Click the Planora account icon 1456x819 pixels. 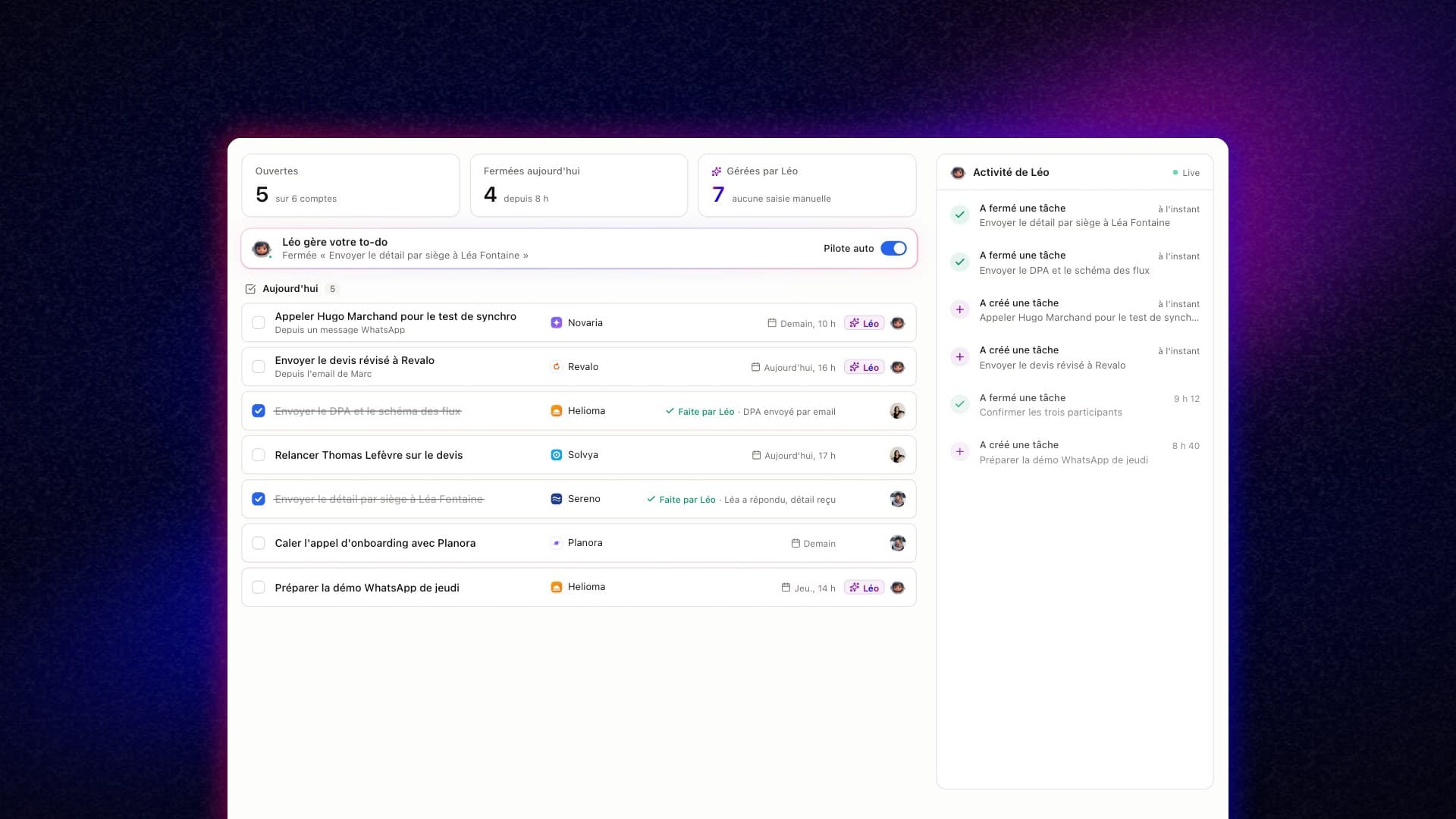click(x=556, y=543)
